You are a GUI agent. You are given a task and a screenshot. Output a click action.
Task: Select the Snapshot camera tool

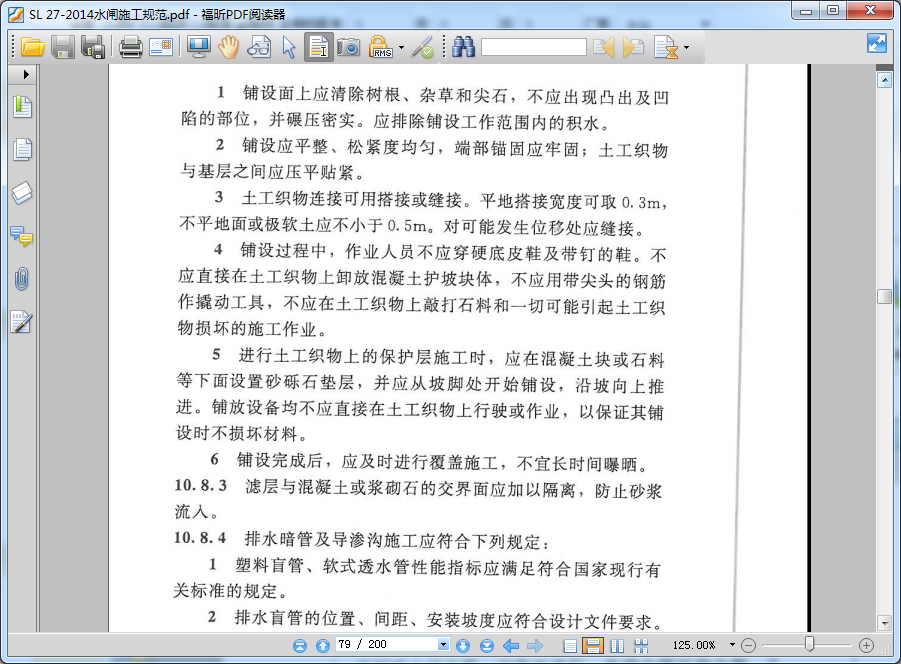click(x=348, y=47)
